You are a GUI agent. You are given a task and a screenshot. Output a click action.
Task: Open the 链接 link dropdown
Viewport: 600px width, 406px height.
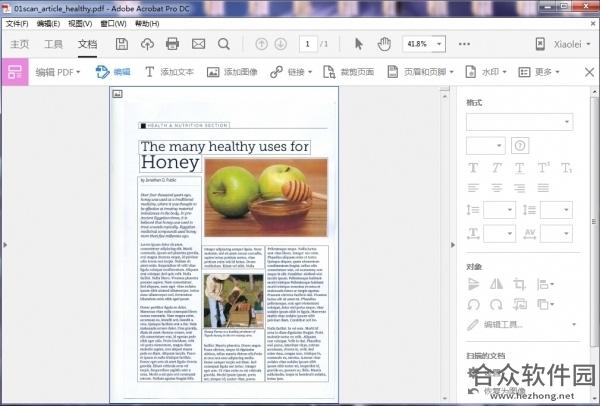(x=291, y=72)
